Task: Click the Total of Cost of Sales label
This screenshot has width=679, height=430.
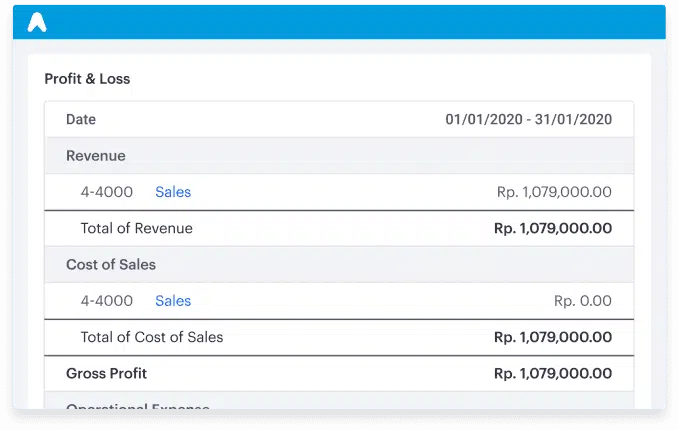Action: point(152,337)
